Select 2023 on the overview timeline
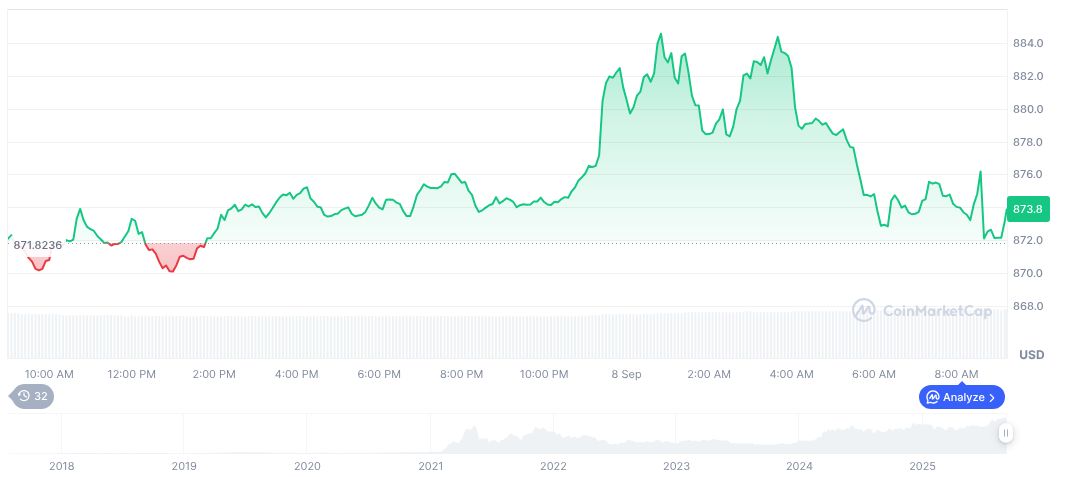The height and width of the screenshot is (477, 1072). click(677, 466)
